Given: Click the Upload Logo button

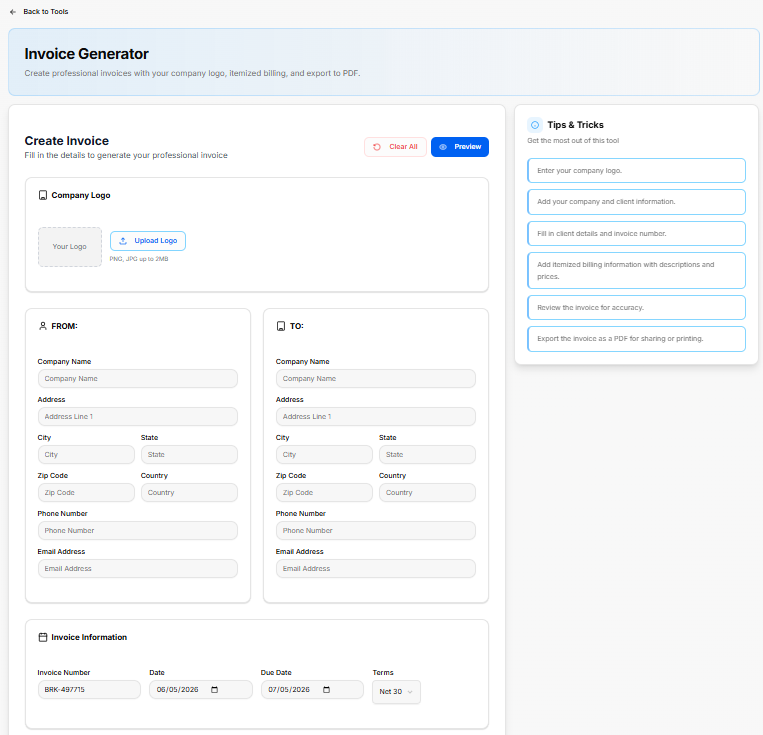Looking at the screenshot, I should point(148,241).
